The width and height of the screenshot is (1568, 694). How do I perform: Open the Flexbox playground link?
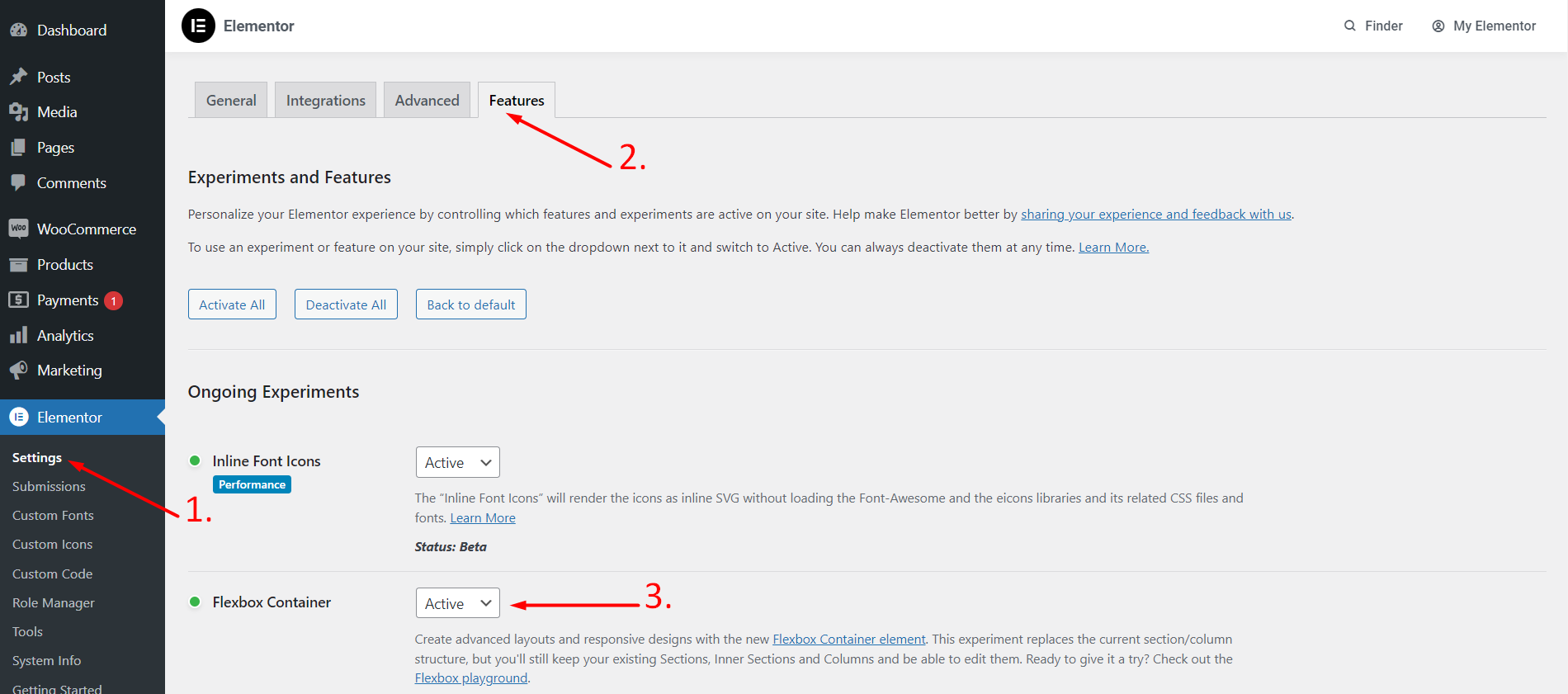tap(471, 677)
